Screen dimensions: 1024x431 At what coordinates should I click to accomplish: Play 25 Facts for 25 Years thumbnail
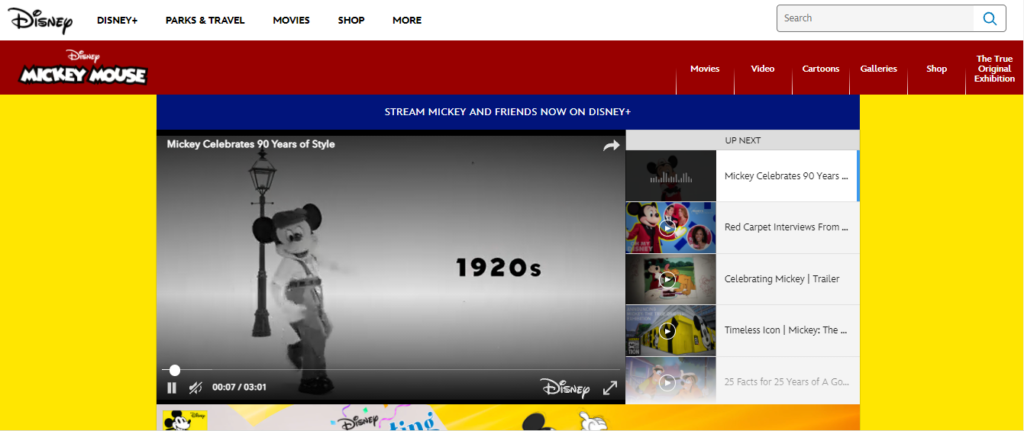coord(671,381)
